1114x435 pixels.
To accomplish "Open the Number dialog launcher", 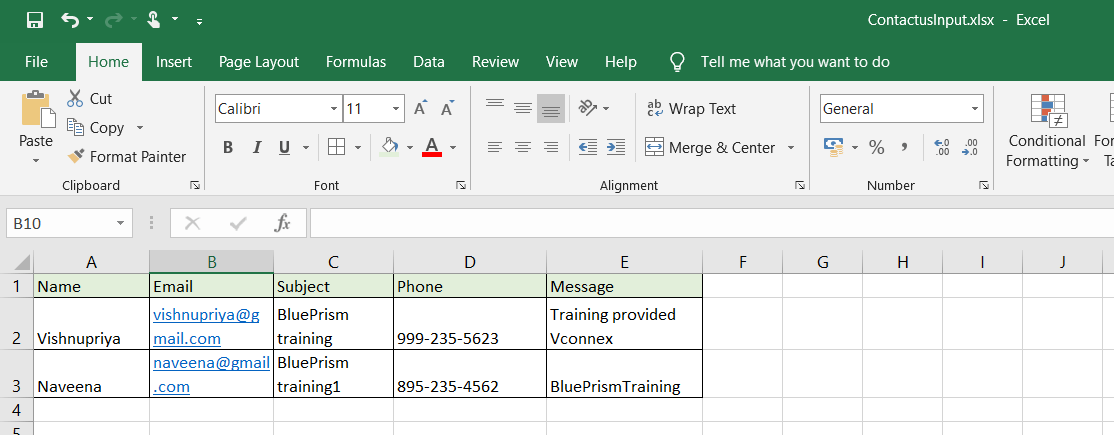I will tap(984, 186).
